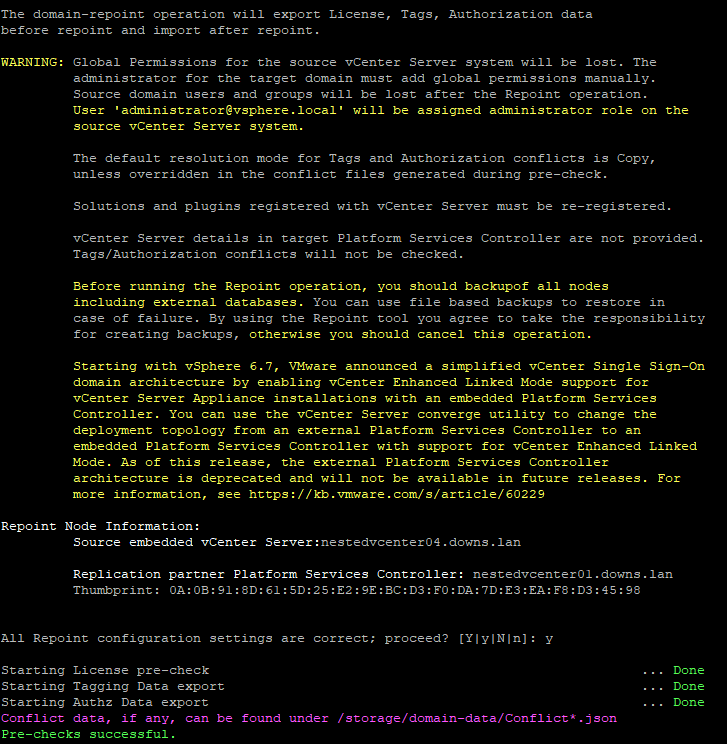Click the 'Starting Authz Data export' line
Viewport: 727px width, 744px height.
point(104,702)
